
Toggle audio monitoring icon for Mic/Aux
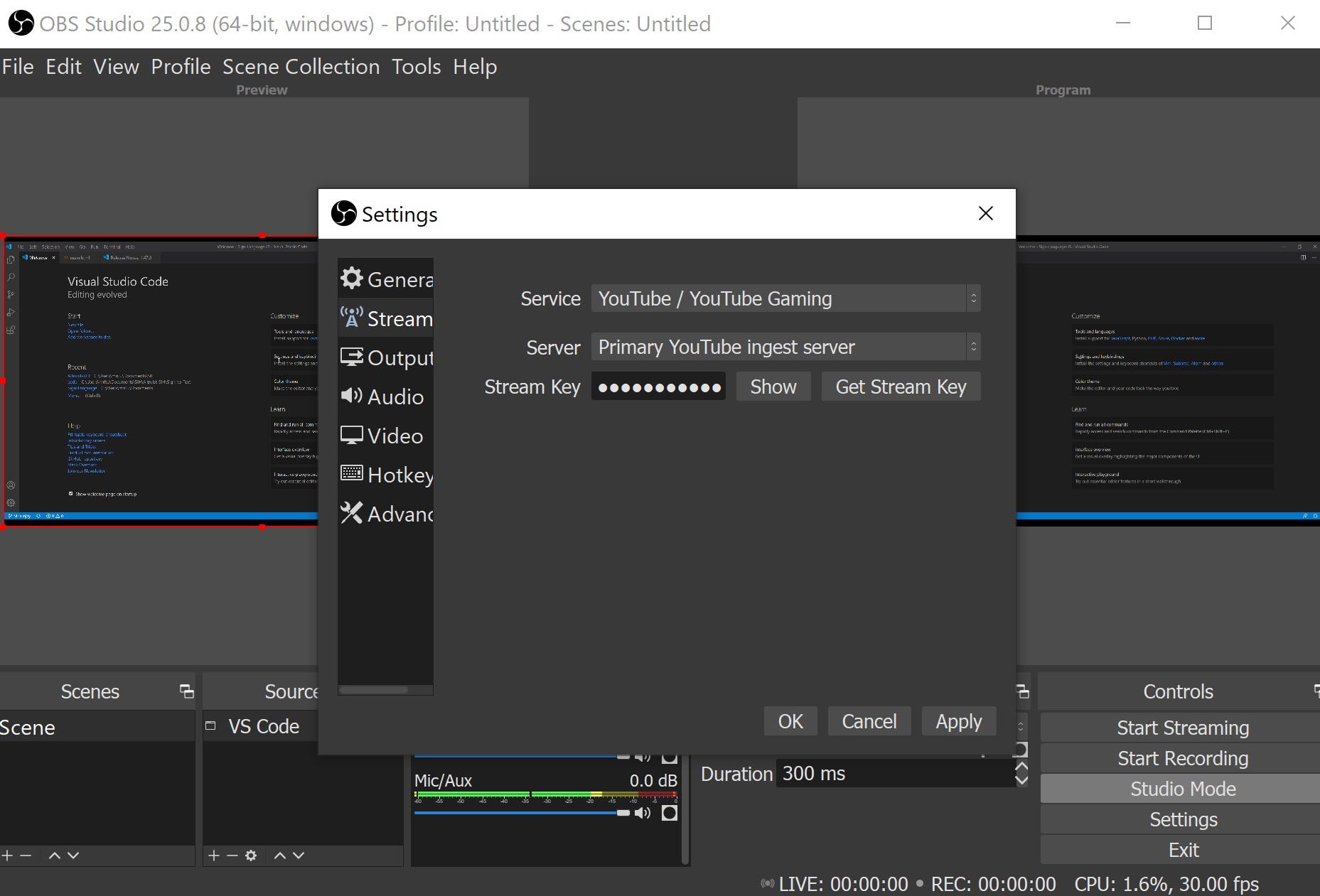click(x=669, y=812)
